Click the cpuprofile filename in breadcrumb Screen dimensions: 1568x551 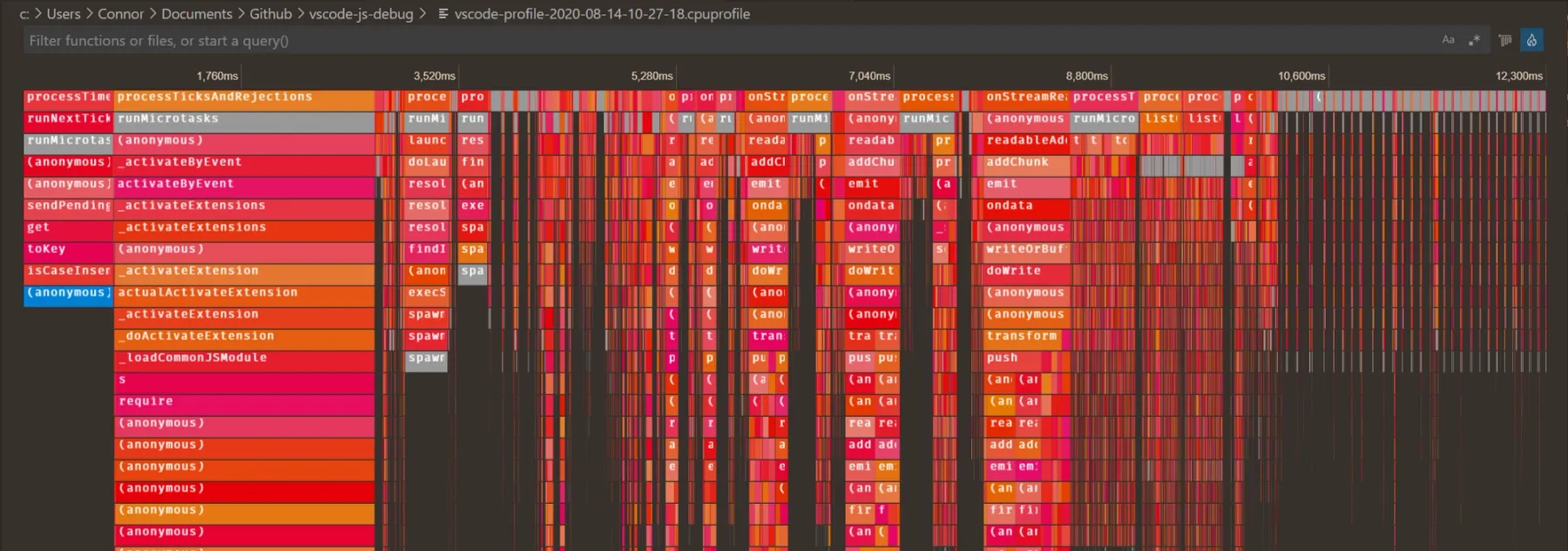tap(602, 14)
